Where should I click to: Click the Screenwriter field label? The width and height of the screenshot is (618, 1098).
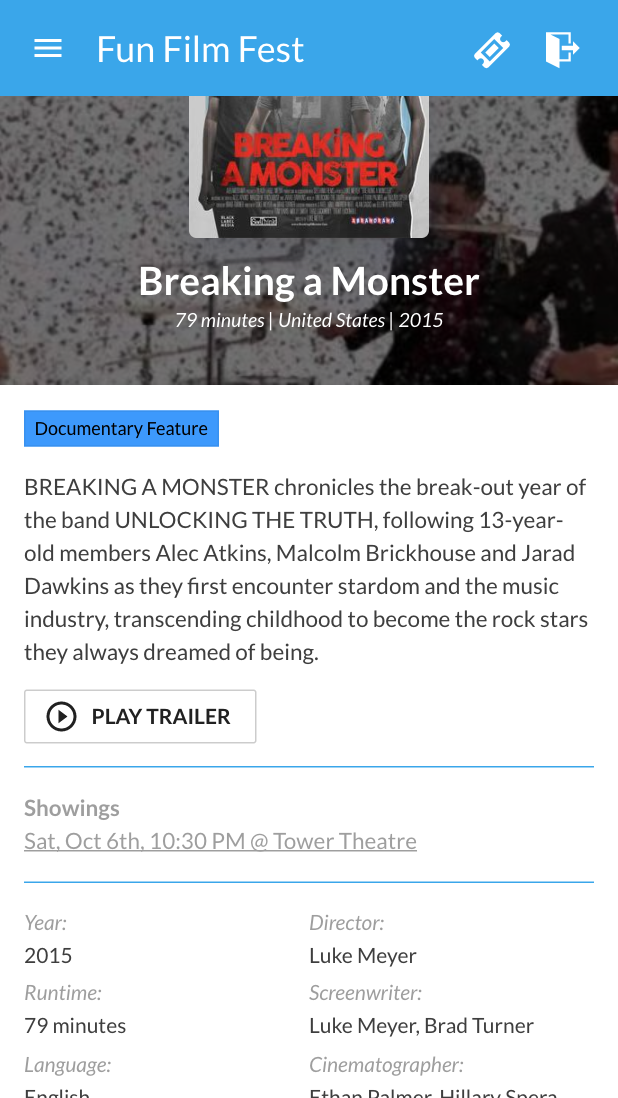[366, 993]
